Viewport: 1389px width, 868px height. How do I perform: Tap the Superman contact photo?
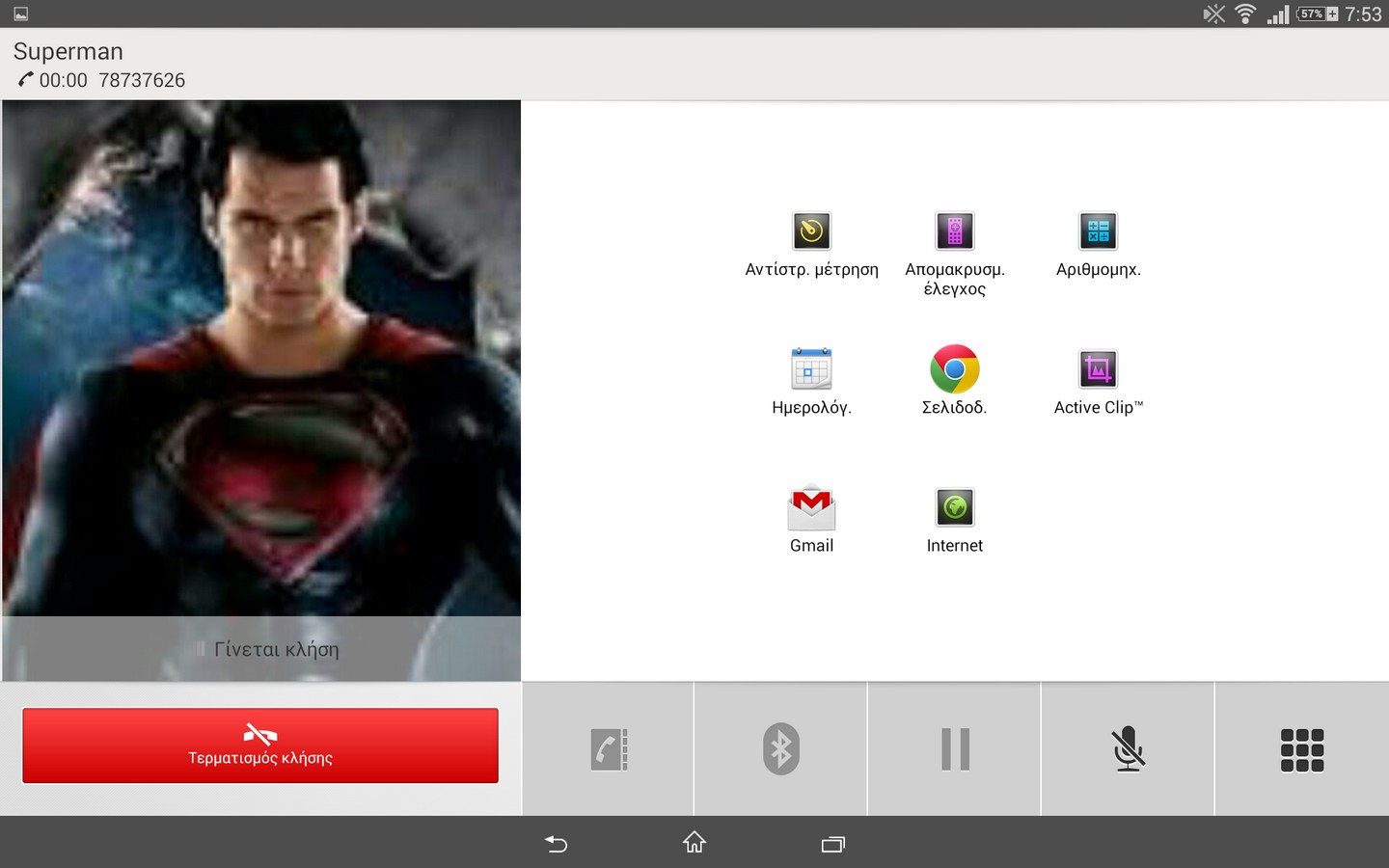261,391
